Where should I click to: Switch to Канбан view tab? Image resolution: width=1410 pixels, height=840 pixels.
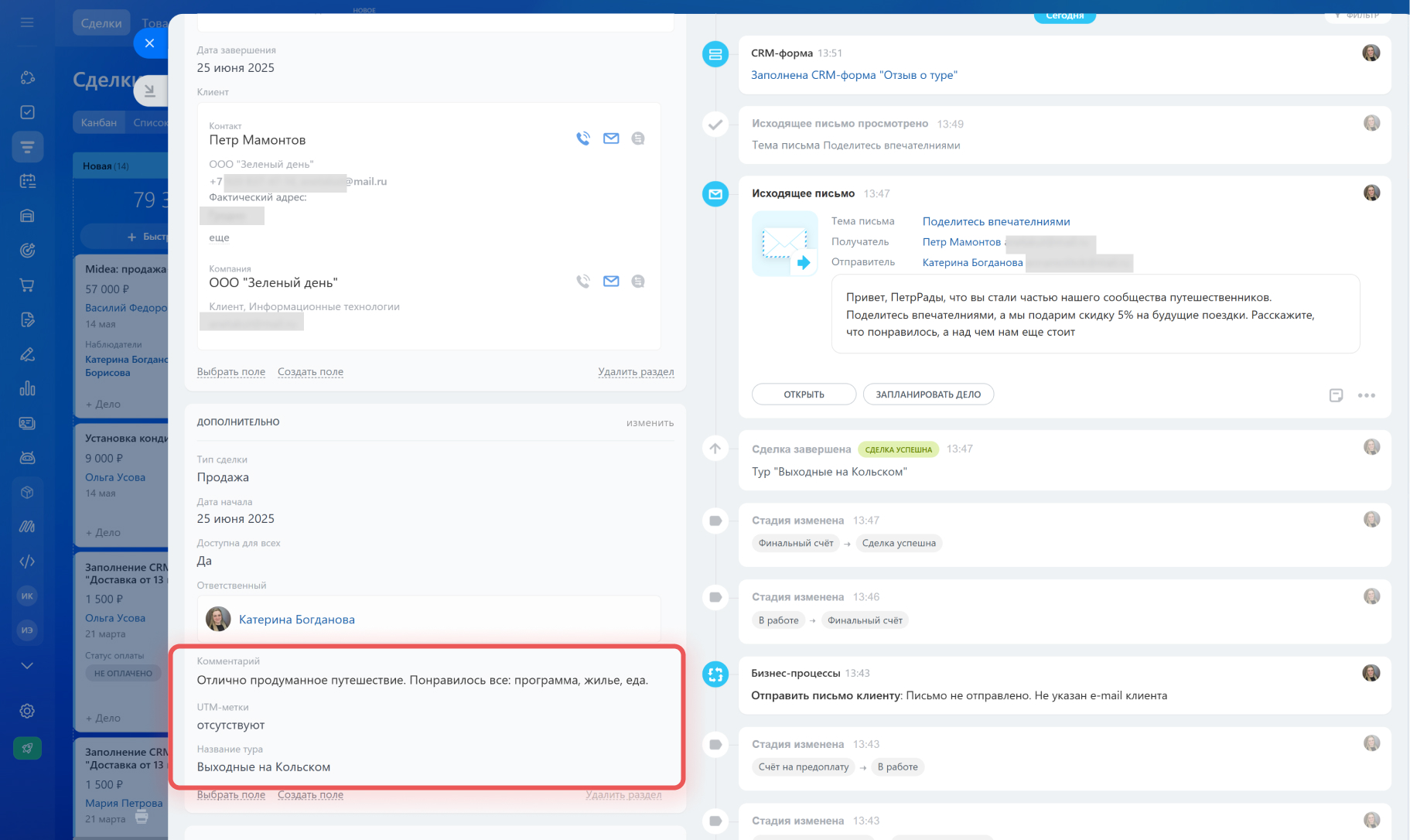click(x=98, y=122)
